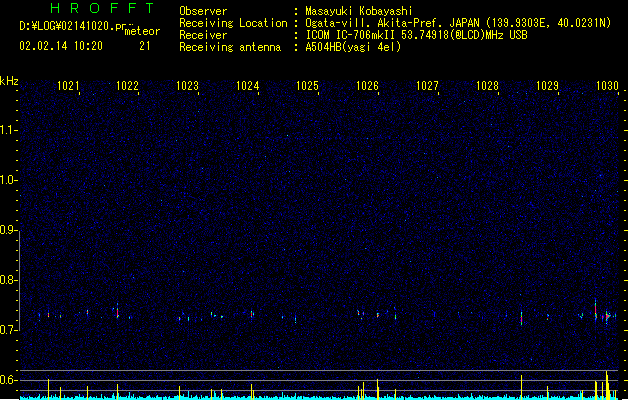Viewport: 629px width, 400px height.
Task: Click the Receiving antenna label
Action: coord(230,47)
